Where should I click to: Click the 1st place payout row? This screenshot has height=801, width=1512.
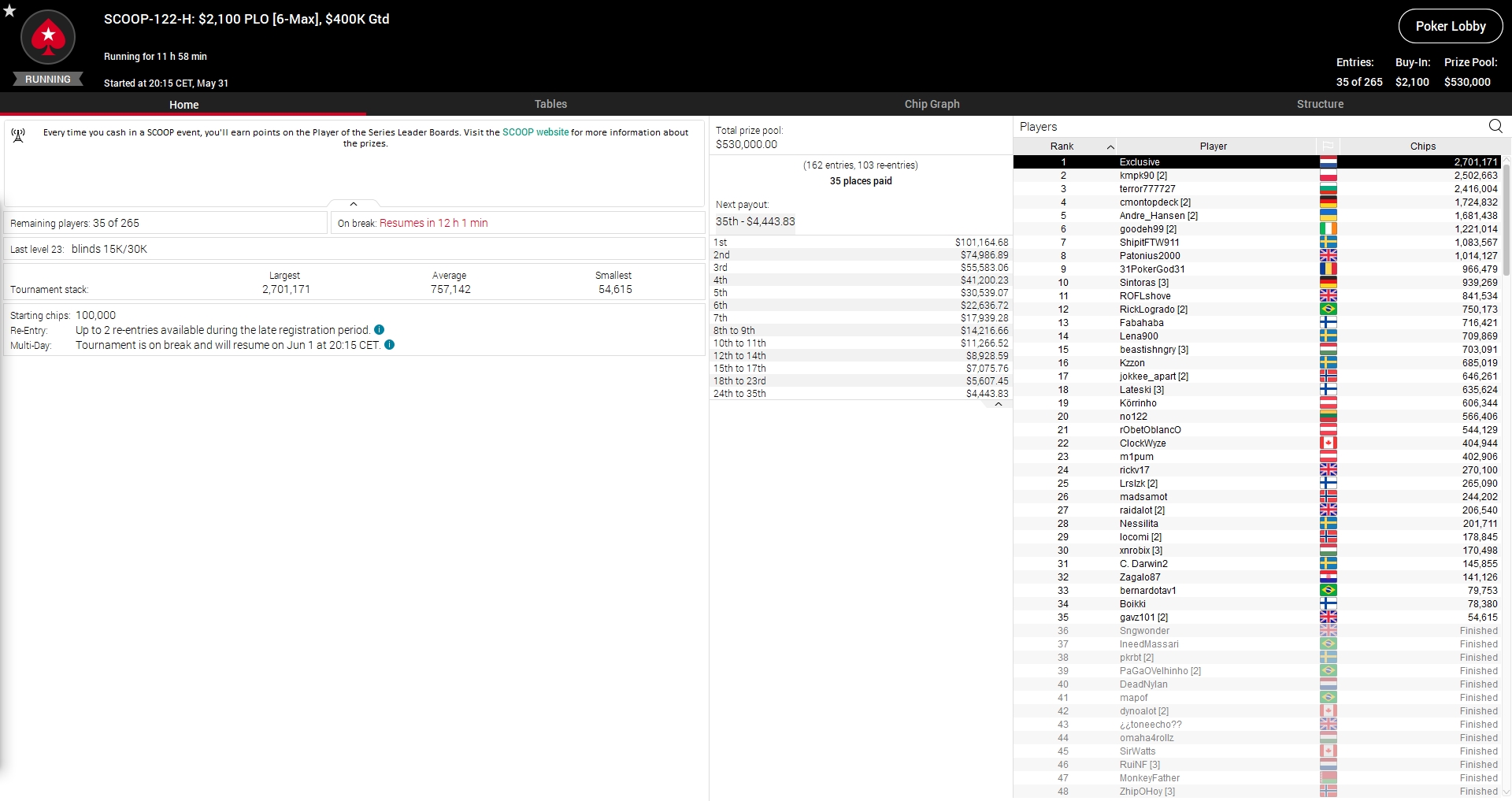pyautogui.click(x=861, y=243)
